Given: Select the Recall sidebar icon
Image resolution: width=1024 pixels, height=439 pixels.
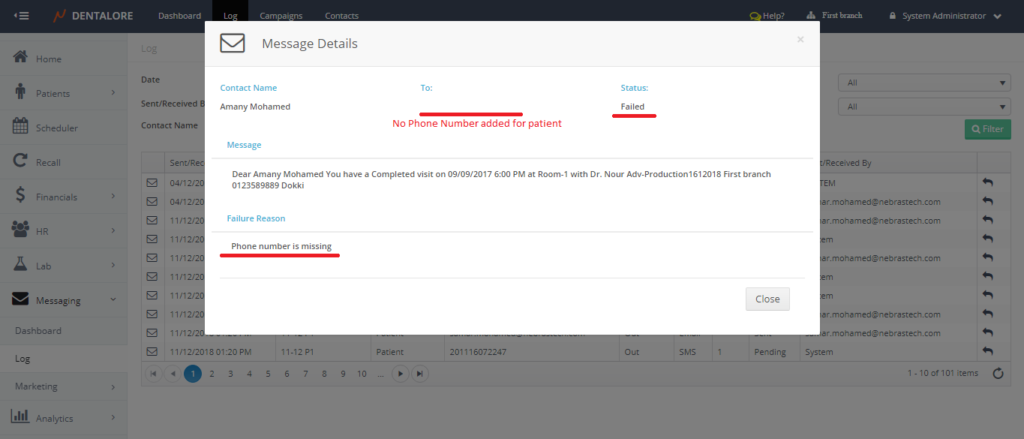Looking at the screenshot, I should [20, 161].
